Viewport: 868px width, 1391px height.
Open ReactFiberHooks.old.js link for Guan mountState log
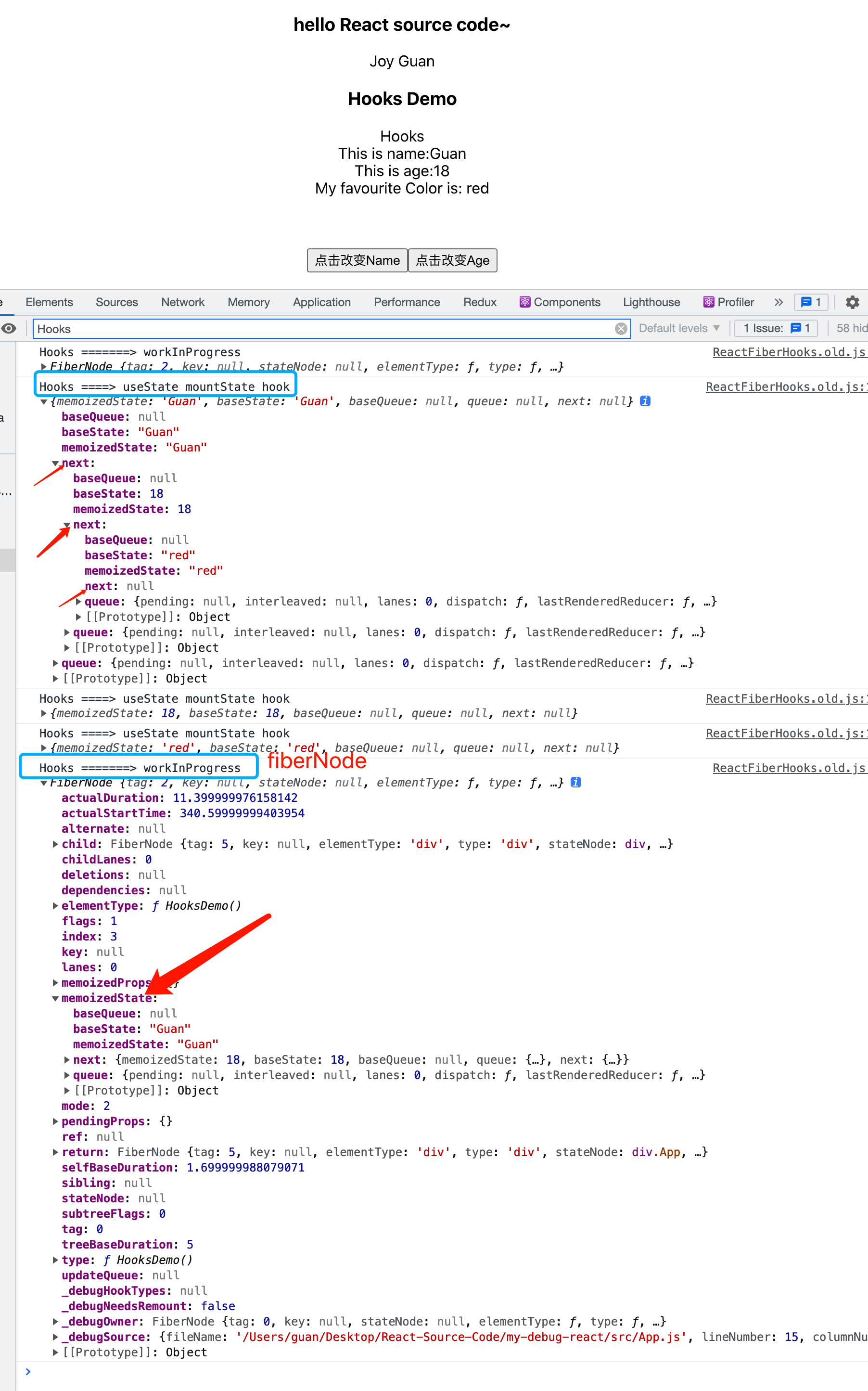786,386
